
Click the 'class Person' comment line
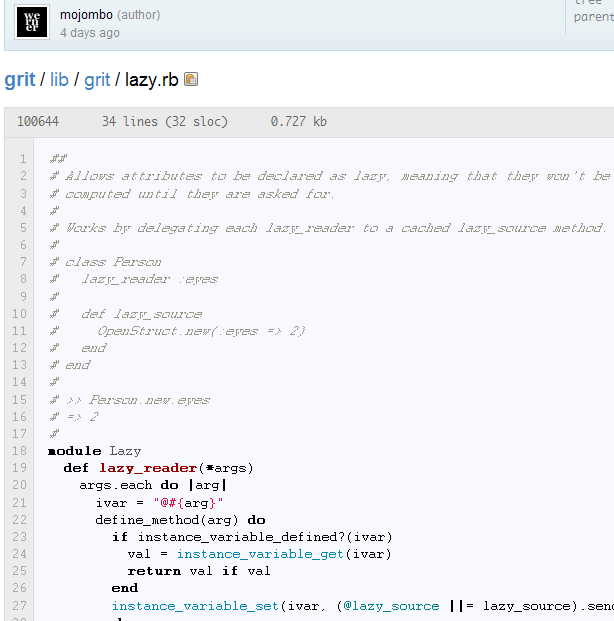click(105, 262)
